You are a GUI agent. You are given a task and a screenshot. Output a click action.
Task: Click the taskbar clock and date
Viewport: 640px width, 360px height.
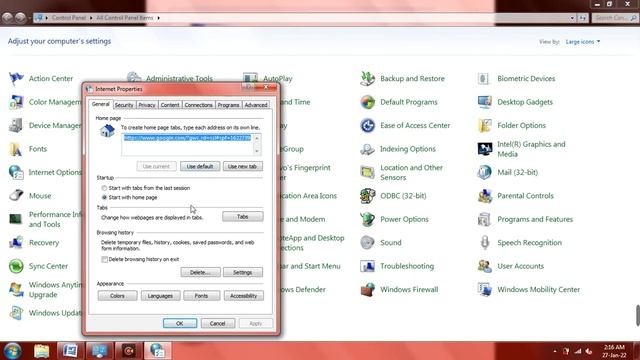614,351
